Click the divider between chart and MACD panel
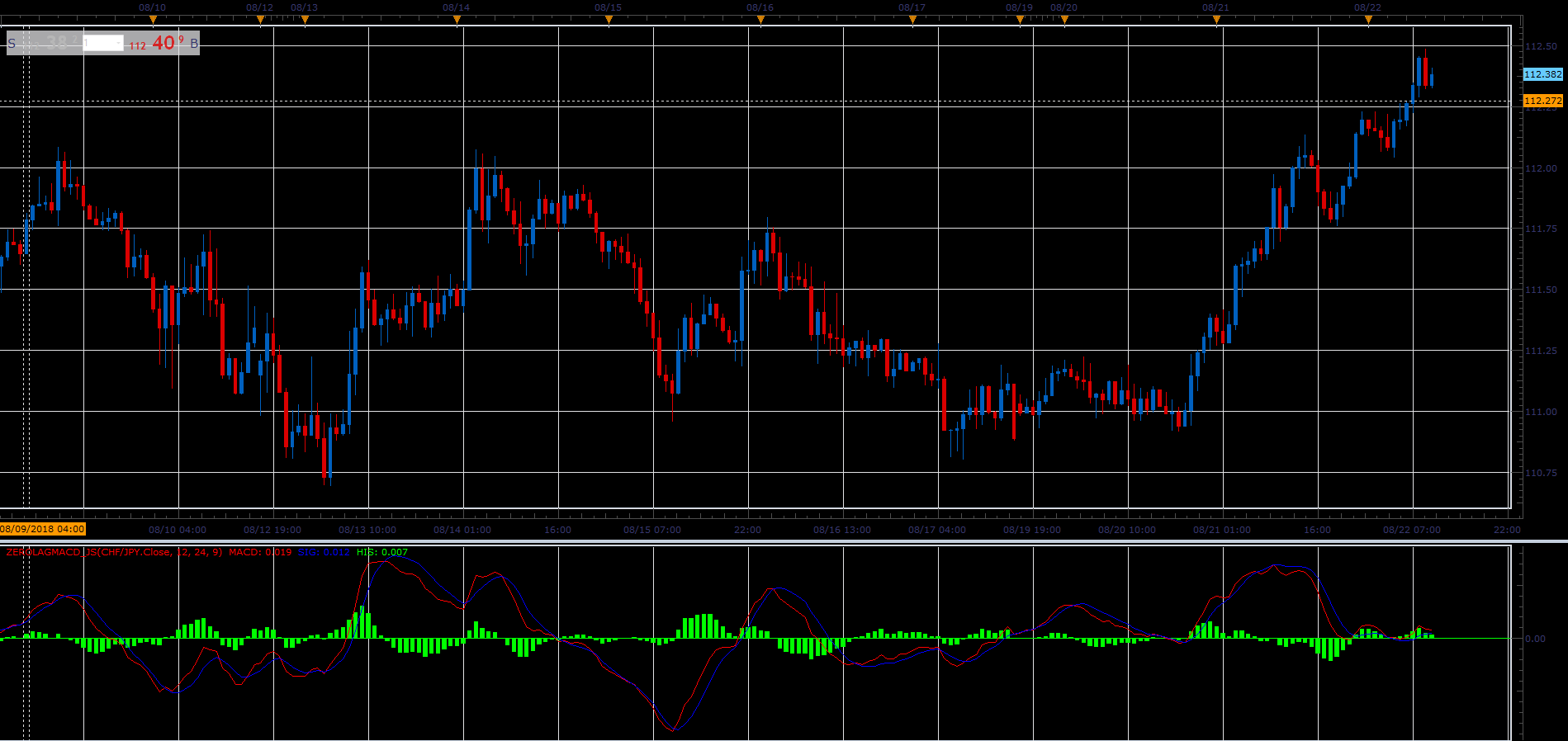 [x=784, y=541]
